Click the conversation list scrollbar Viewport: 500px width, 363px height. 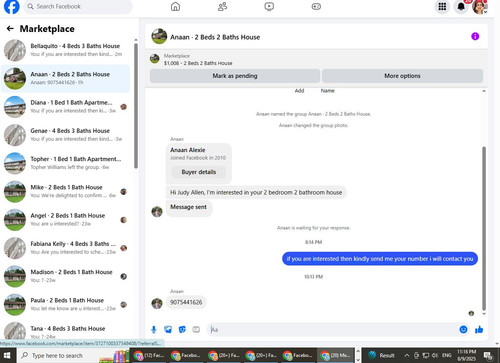[x=136, y=107]
